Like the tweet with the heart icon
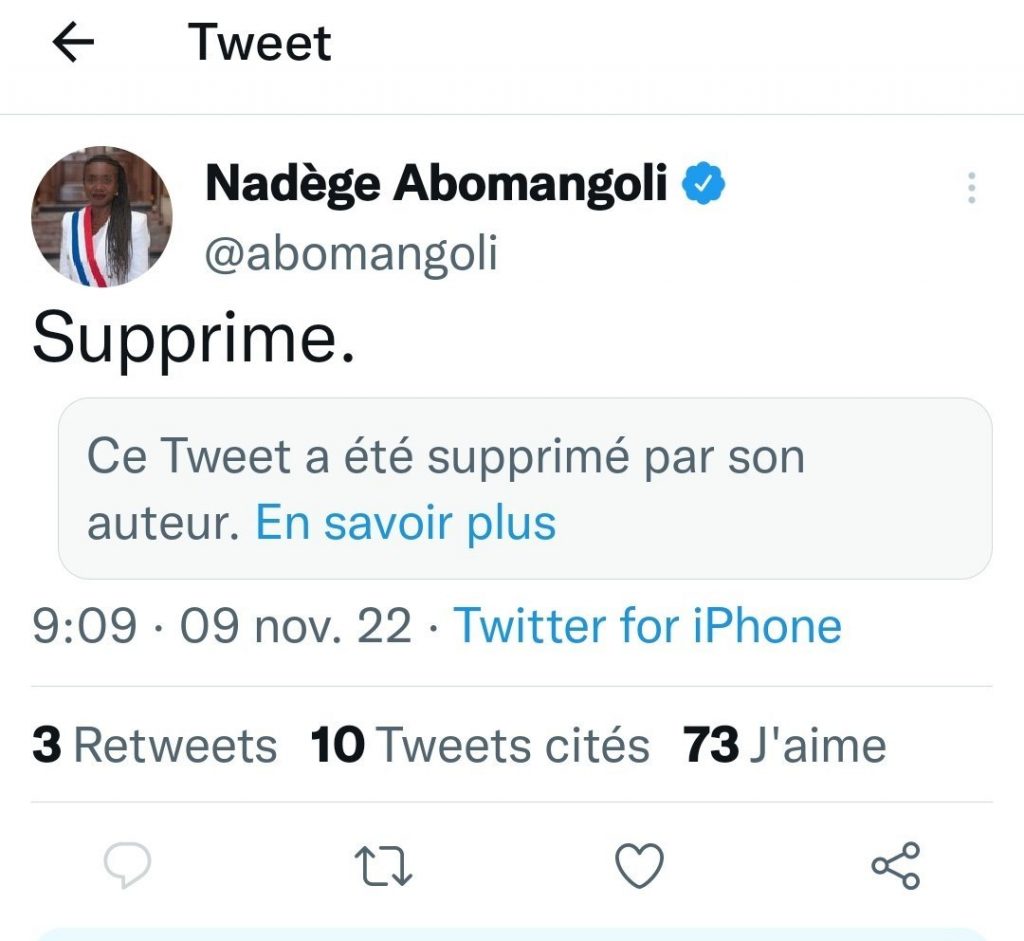Viewport: 1024px width, 941px height. 639,866
